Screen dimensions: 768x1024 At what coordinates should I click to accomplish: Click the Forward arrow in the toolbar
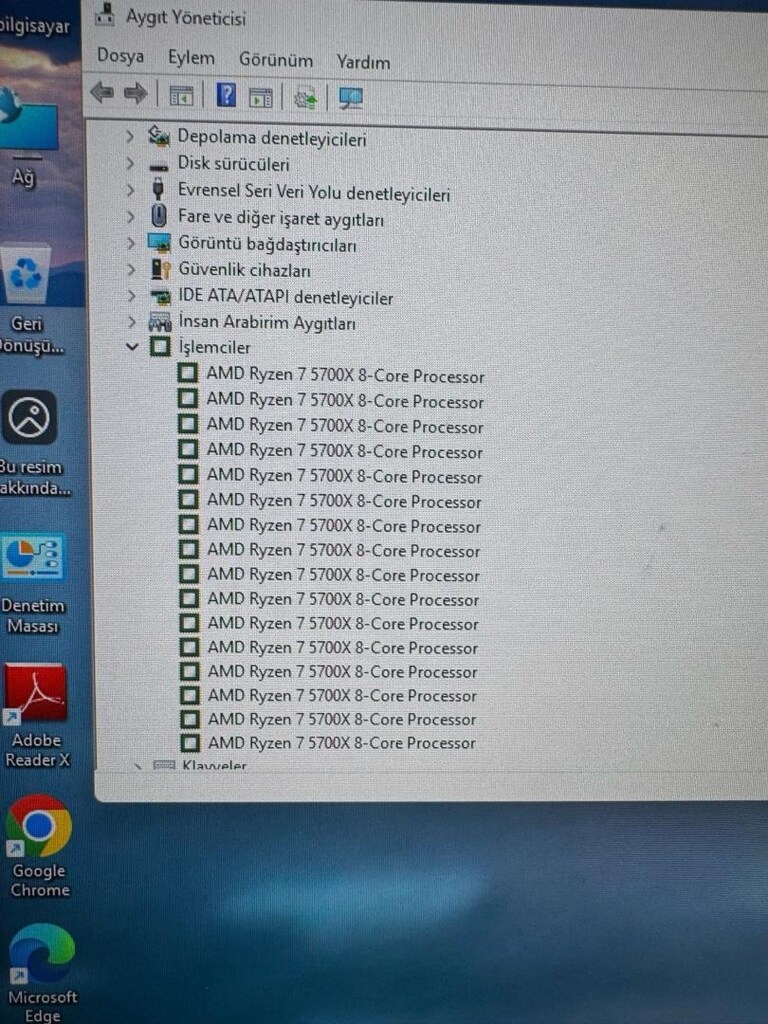tap(136, 93)
